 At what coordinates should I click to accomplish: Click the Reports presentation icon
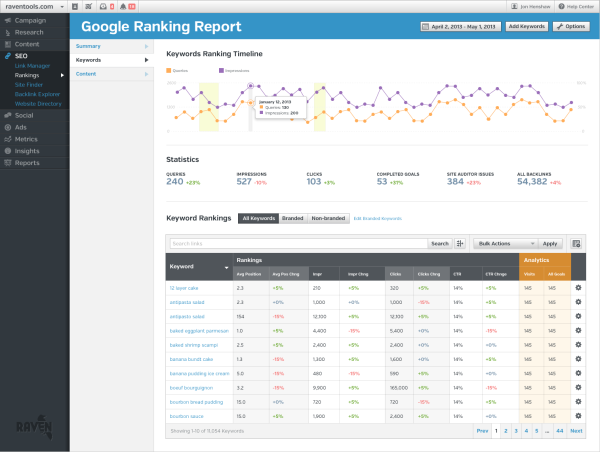click(x=8, y=163)
